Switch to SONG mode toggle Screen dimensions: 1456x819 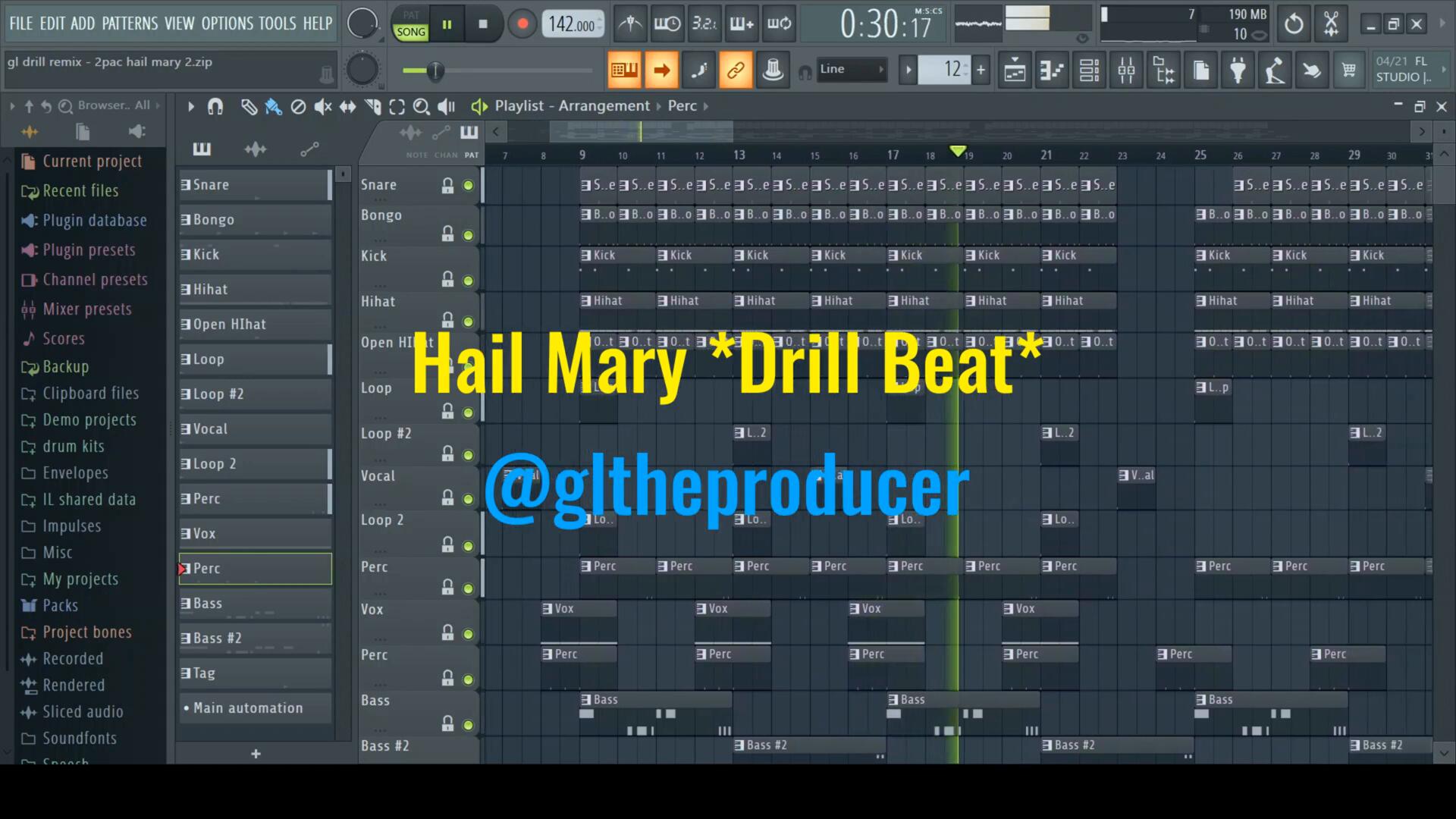click(411, 32)
